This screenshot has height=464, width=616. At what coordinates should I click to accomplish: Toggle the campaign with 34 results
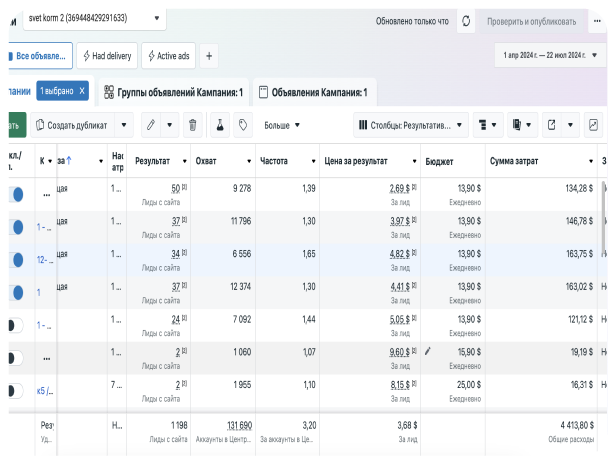tap(14, 259)
